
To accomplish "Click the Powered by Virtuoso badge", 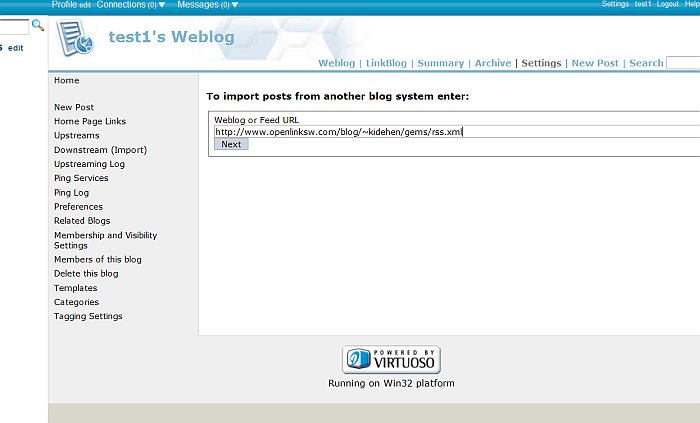I will click(392, 359).
